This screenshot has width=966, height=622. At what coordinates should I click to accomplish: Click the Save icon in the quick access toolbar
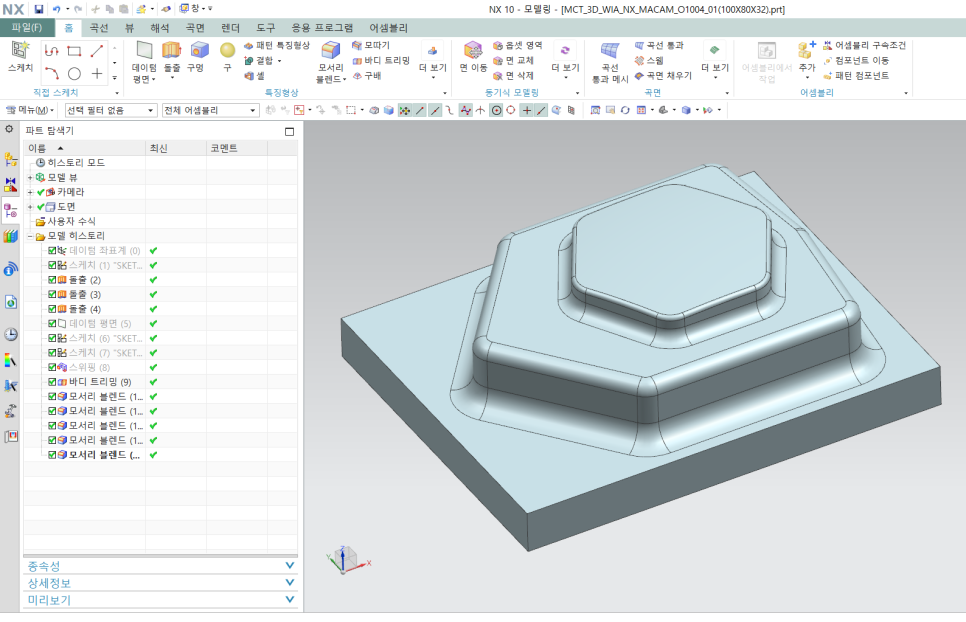tap(39, 9)
